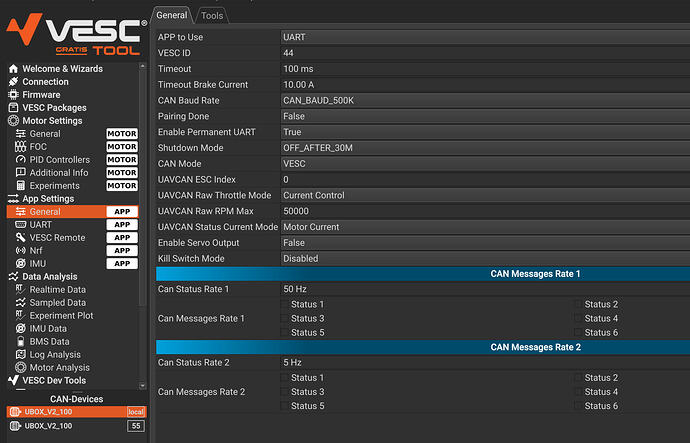
Task: Open UAVCAN Raw Throttle Mode dropdown
Action: [x=485, y=195]
